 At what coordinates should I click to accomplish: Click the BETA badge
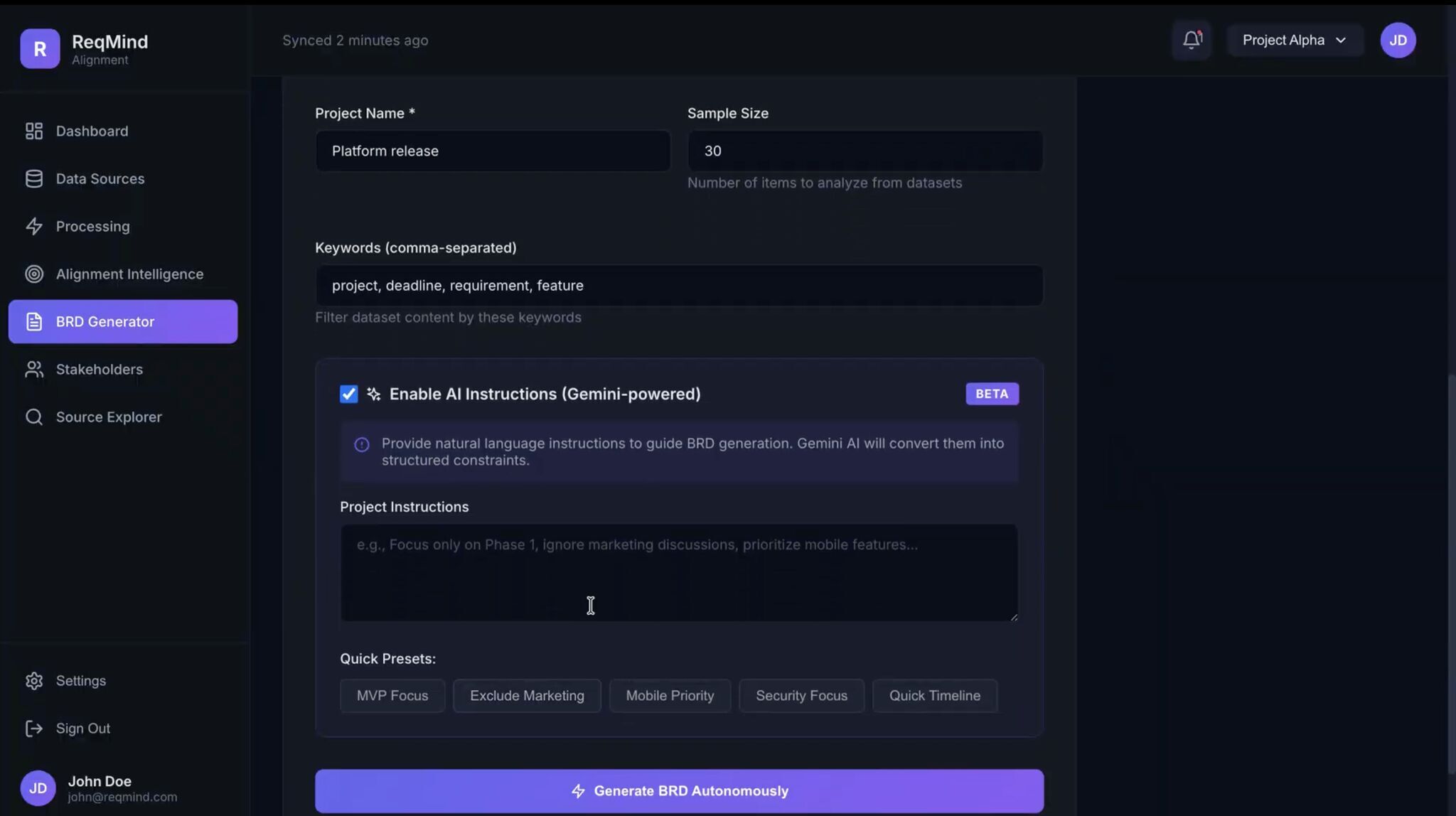[x=992, y=394]
